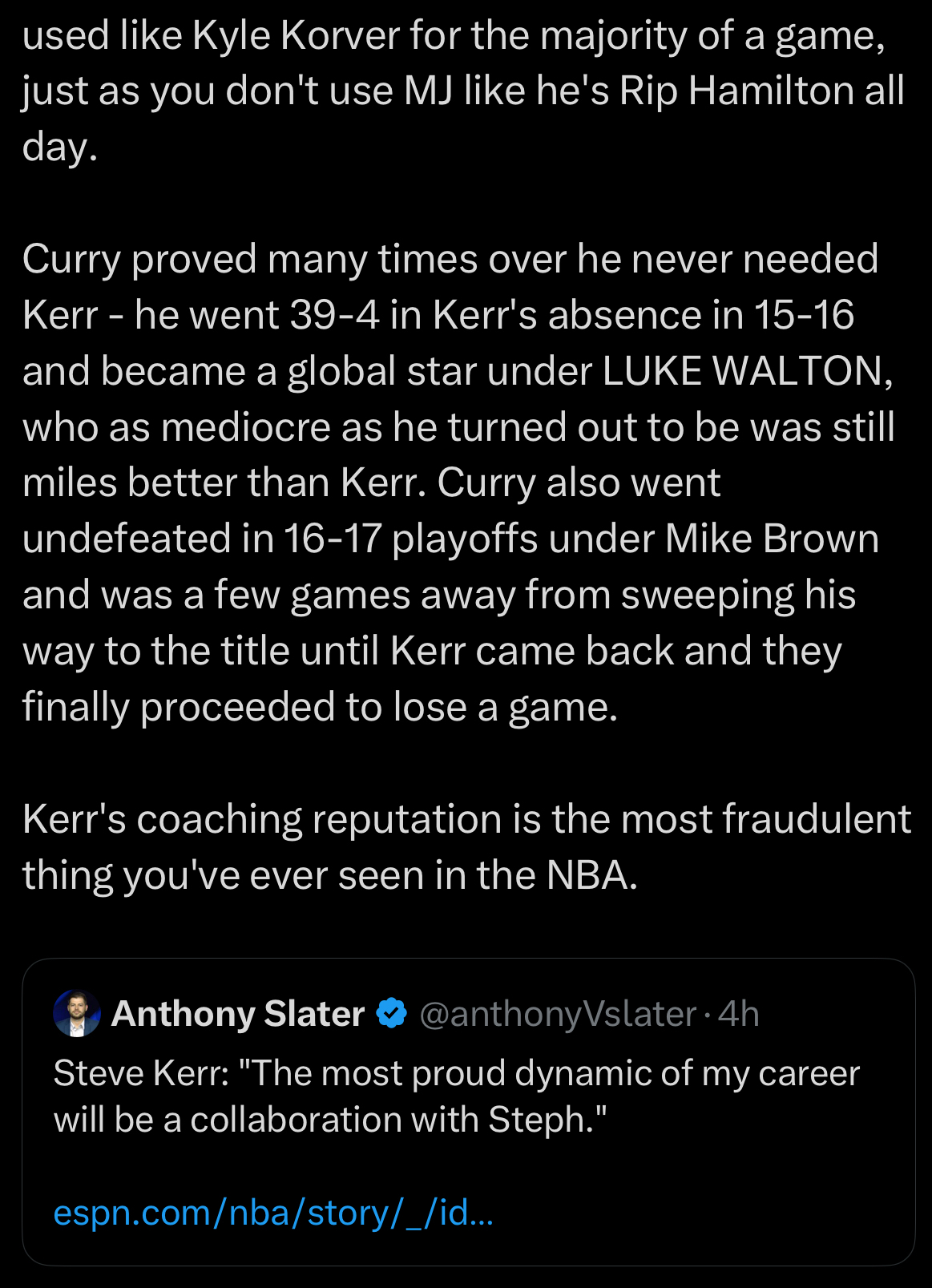Open the espn.com/nba/story link
932x1288 pixels.
pos(273,1213)
